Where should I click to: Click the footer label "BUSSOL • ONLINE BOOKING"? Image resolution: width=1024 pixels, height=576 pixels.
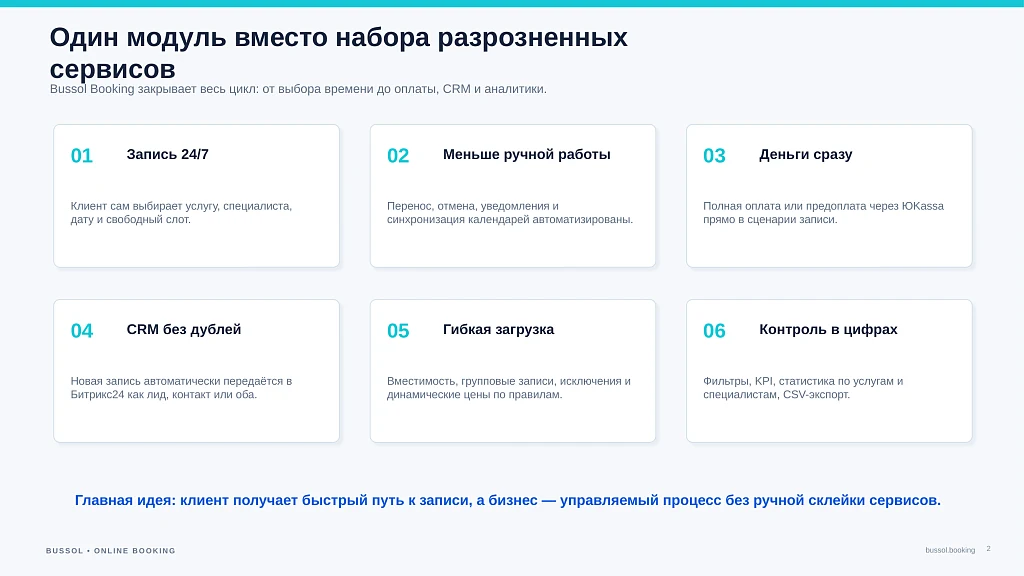(110, 551)
